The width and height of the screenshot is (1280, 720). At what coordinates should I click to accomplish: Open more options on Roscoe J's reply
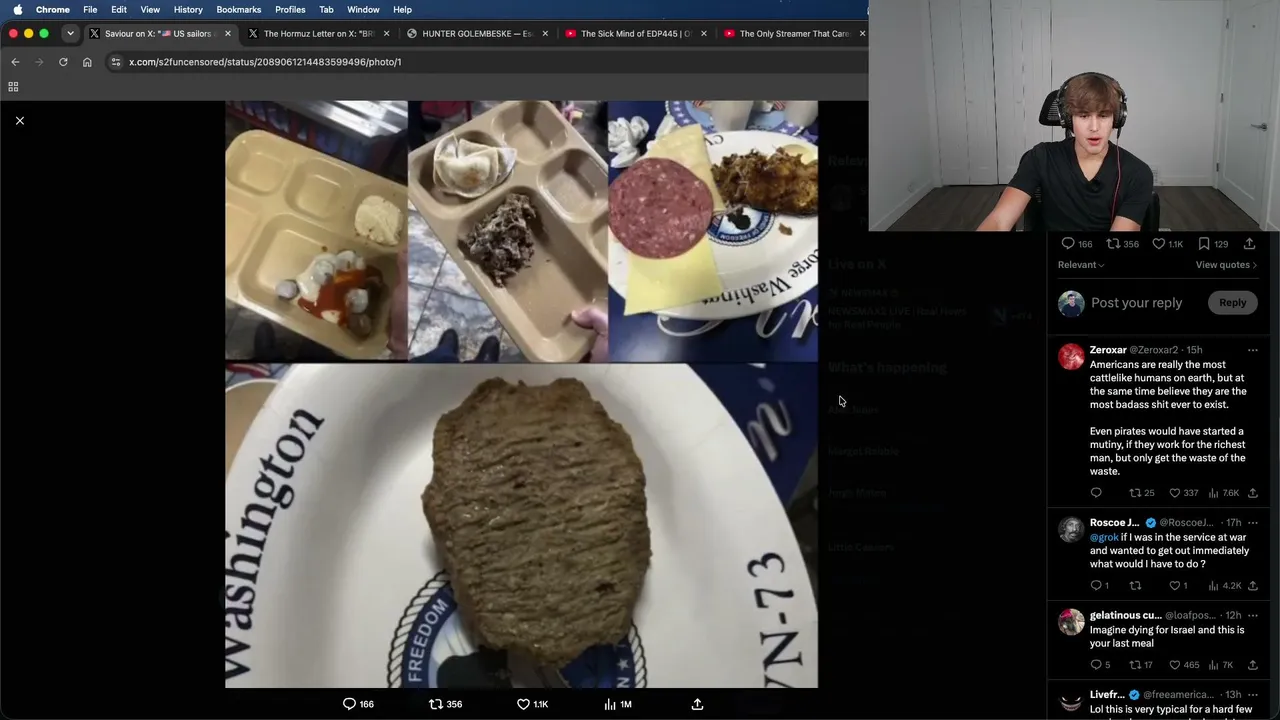(x=1252, y=523)
